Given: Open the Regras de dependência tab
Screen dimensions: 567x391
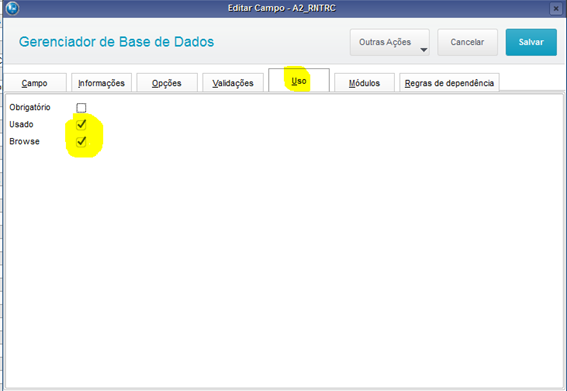Looking at the screenshot, I should (x=449, y=83).
